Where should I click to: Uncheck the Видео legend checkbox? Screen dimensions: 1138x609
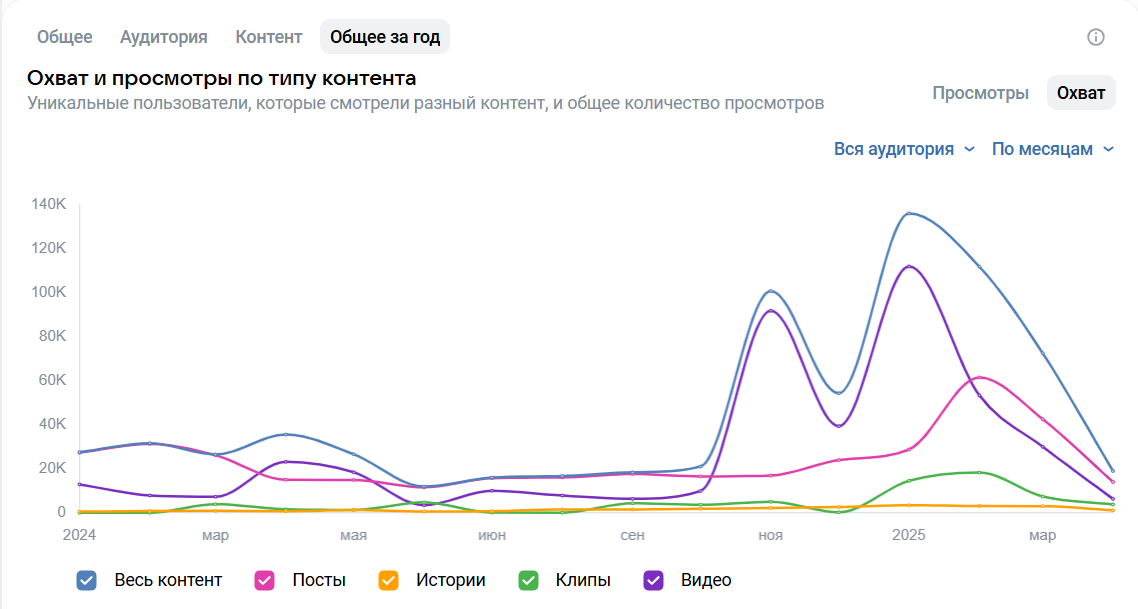(x=654, y=580)
